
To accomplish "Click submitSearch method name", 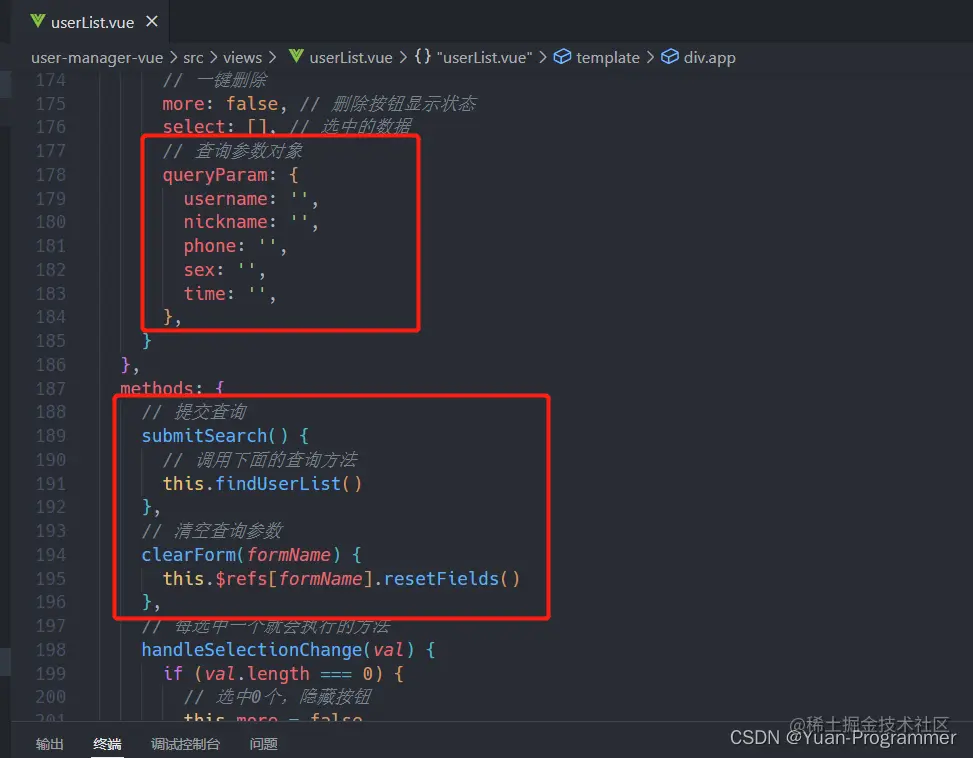I will click(x=204, y=436).
